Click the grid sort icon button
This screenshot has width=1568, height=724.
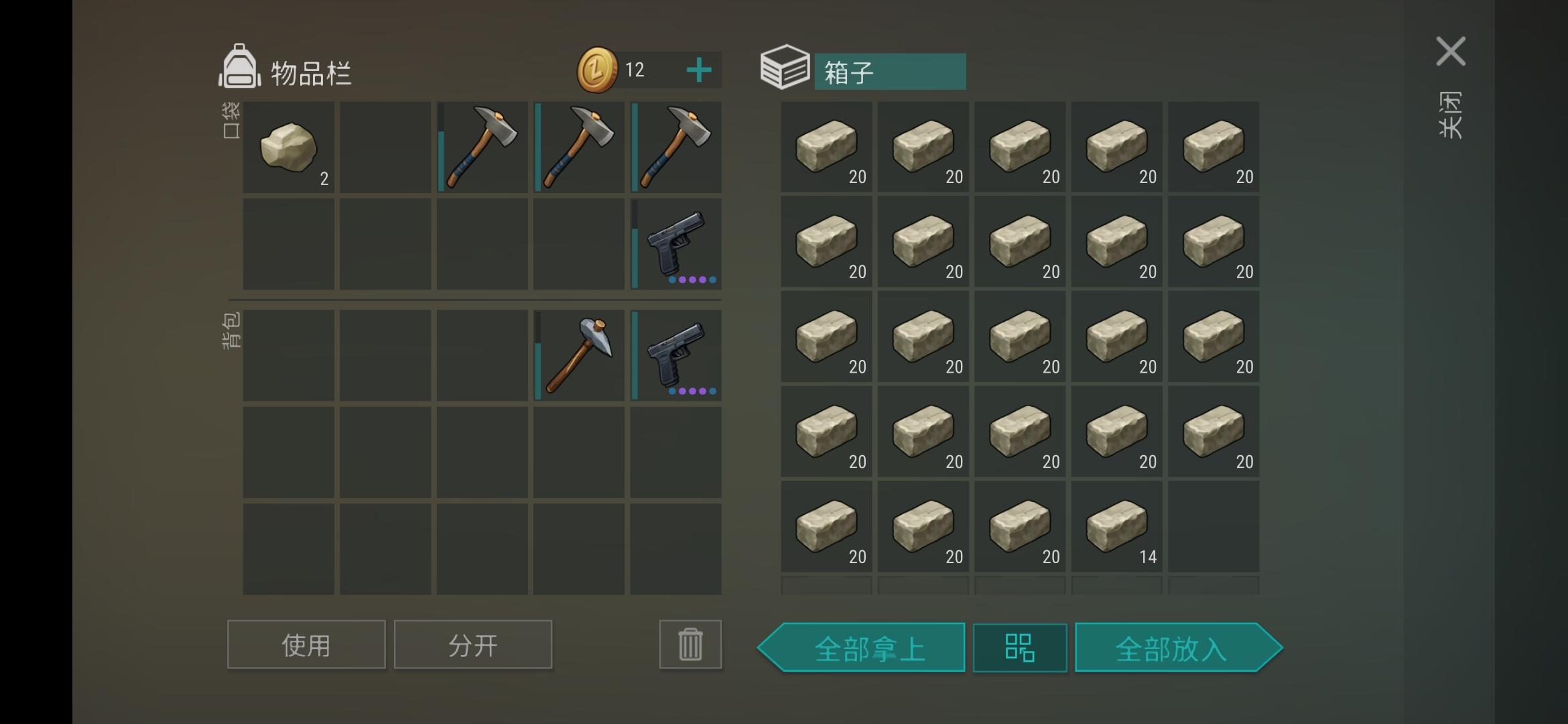click(1020, 648)
